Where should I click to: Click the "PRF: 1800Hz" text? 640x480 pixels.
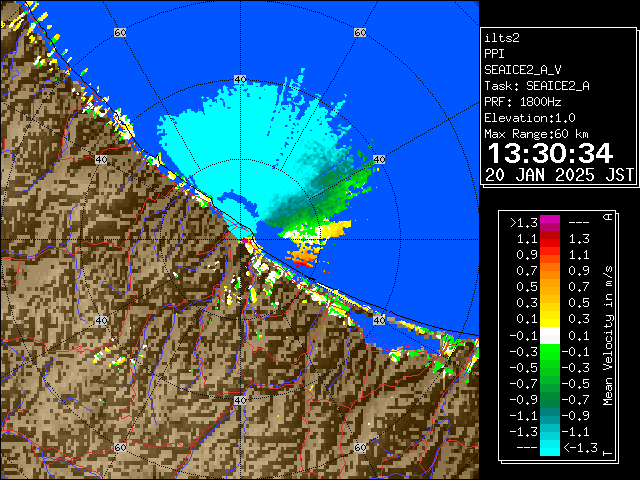[523, 102]
